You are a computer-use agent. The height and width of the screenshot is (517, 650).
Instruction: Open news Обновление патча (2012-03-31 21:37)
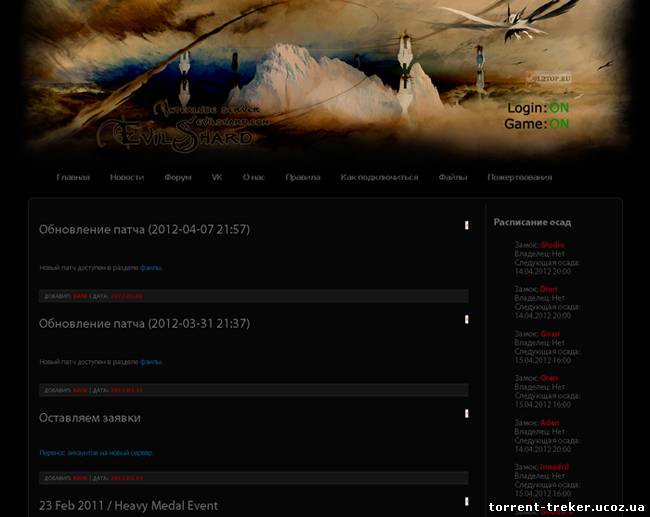click(x=144, y=324)
